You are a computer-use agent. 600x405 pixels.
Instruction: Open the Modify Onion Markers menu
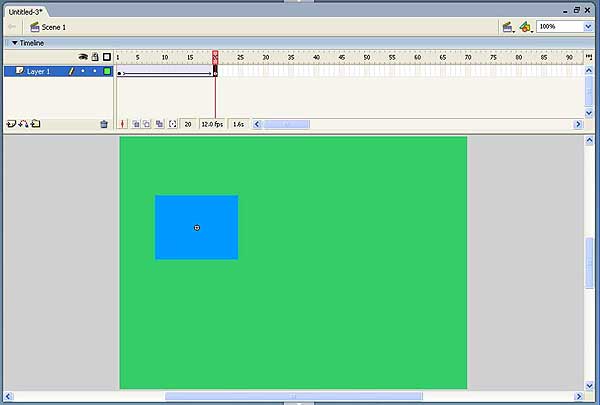[x=172, y=124]
